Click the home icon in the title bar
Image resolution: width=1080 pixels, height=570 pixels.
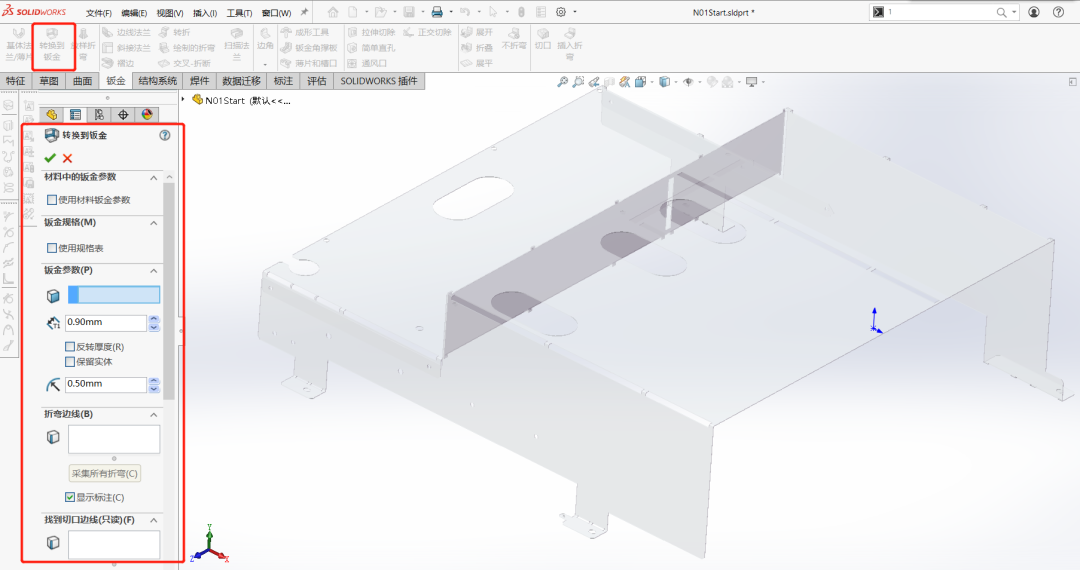point(333,12)
